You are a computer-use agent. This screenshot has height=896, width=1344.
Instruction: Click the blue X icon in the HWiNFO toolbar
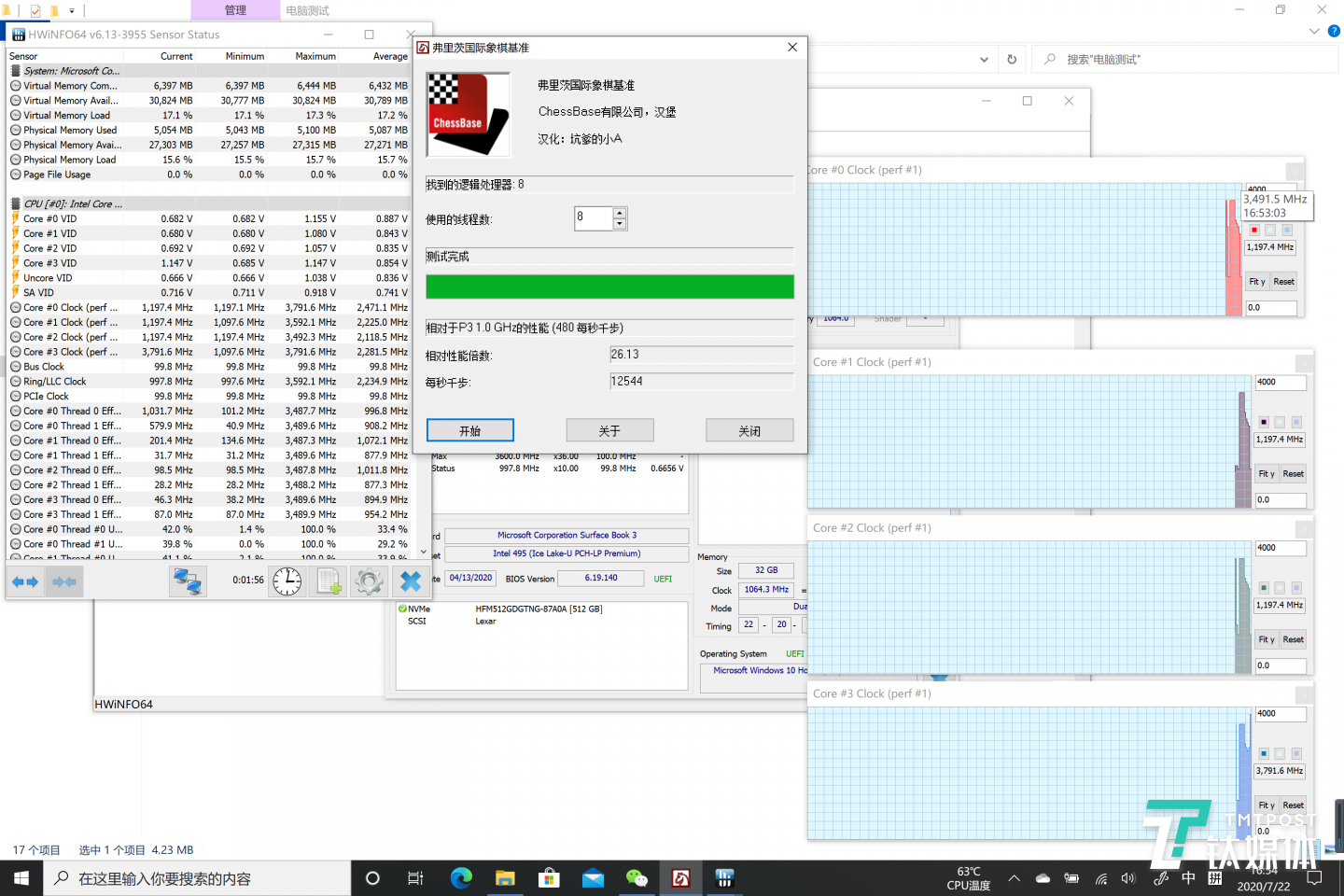411,581
